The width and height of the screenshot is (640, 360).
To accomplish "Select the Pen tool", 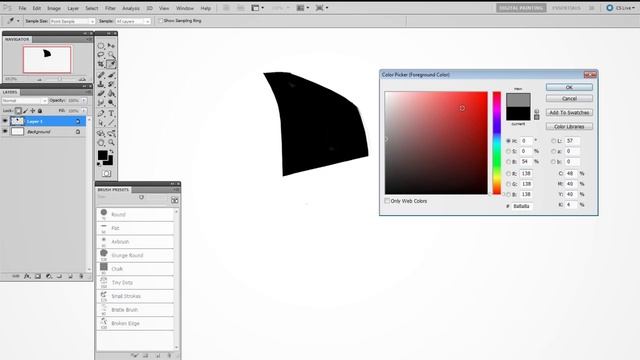I will (x=101, y=113).
